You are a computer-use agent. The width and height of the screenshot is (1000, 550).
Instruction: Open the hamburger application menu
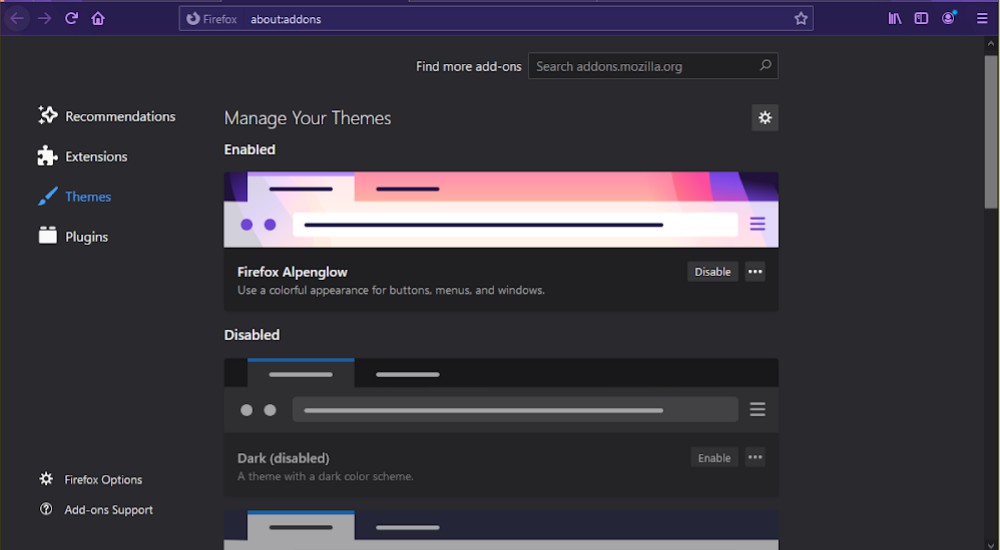pos(982,19)
